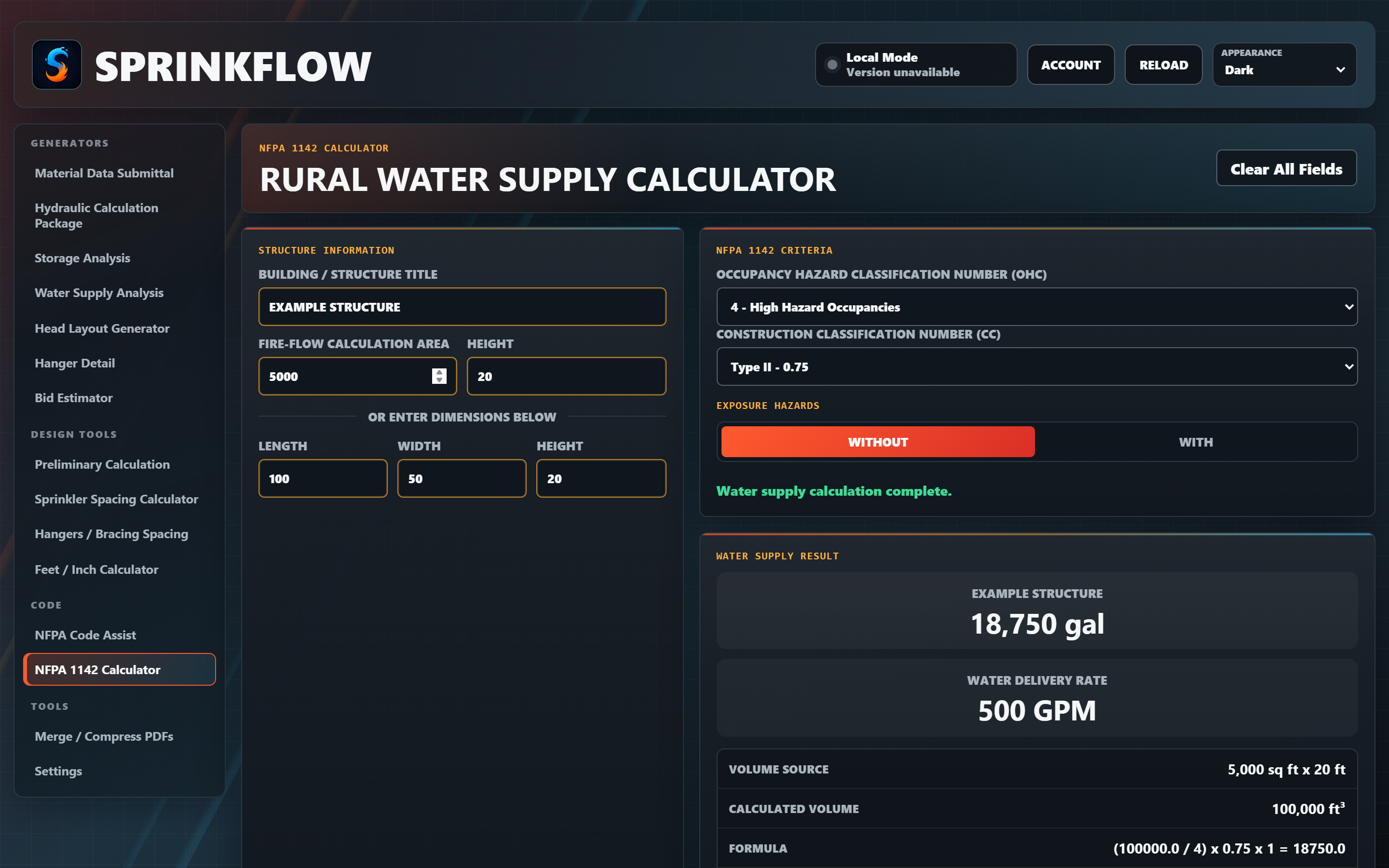Click Clear All Fields button
The width and height of the screenshot is (1389, 868).
pos(1286,168)
